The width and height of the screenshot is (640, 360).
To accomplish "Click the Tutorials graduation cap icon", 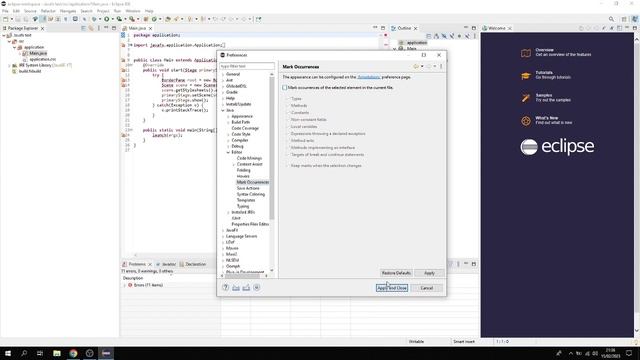I will [x=526, y=76].
